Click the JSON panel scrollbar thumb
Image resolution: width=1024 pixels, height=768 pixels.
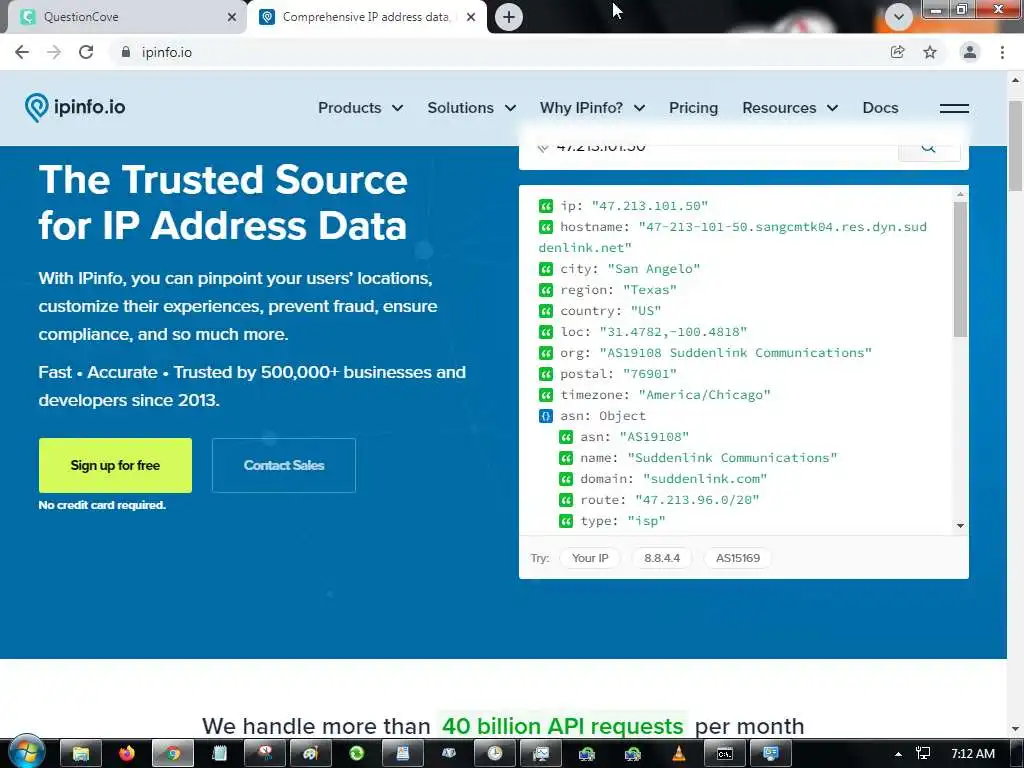coord(960,269)
